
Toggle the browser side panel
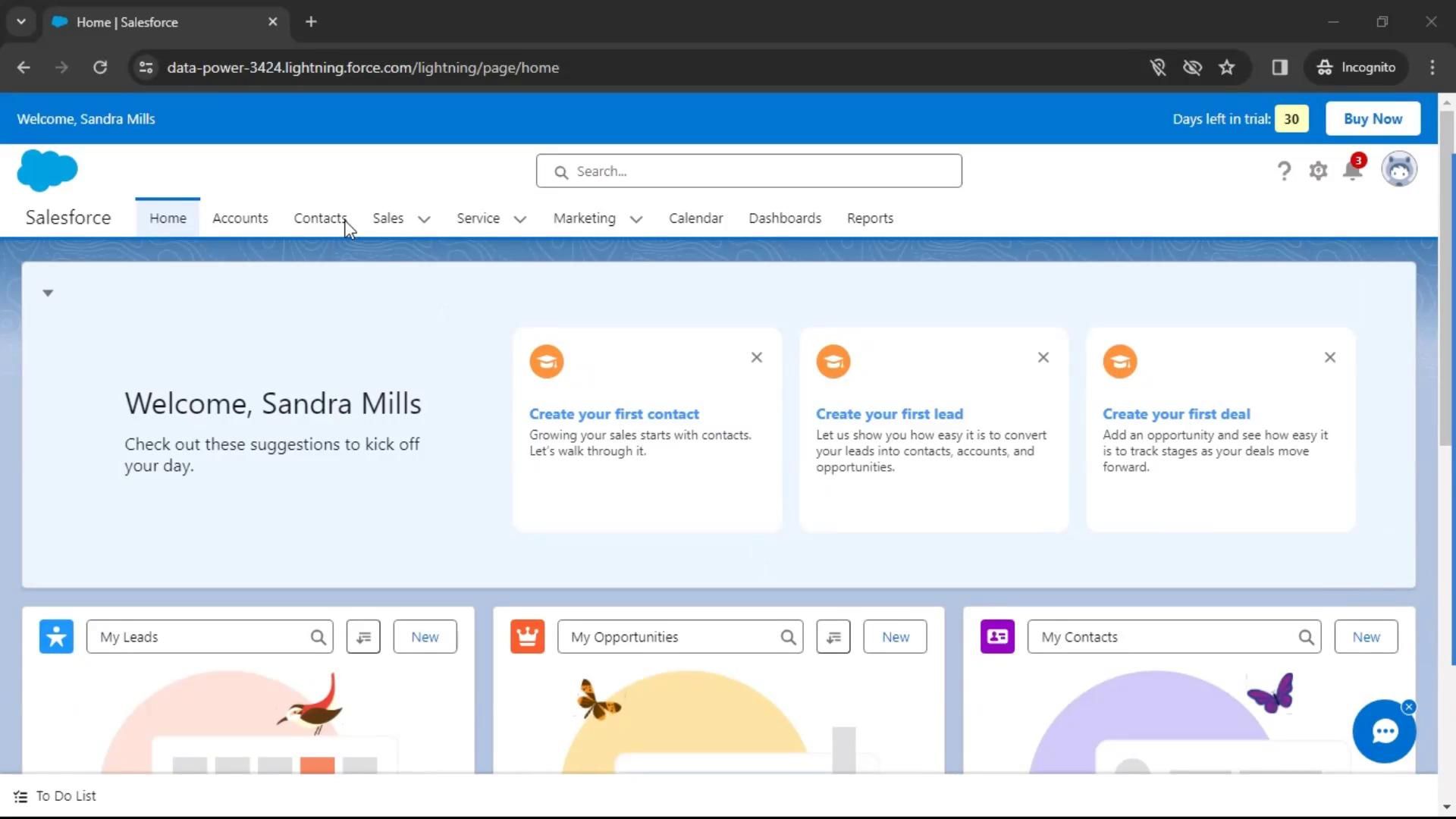(x=1280, y=67)
